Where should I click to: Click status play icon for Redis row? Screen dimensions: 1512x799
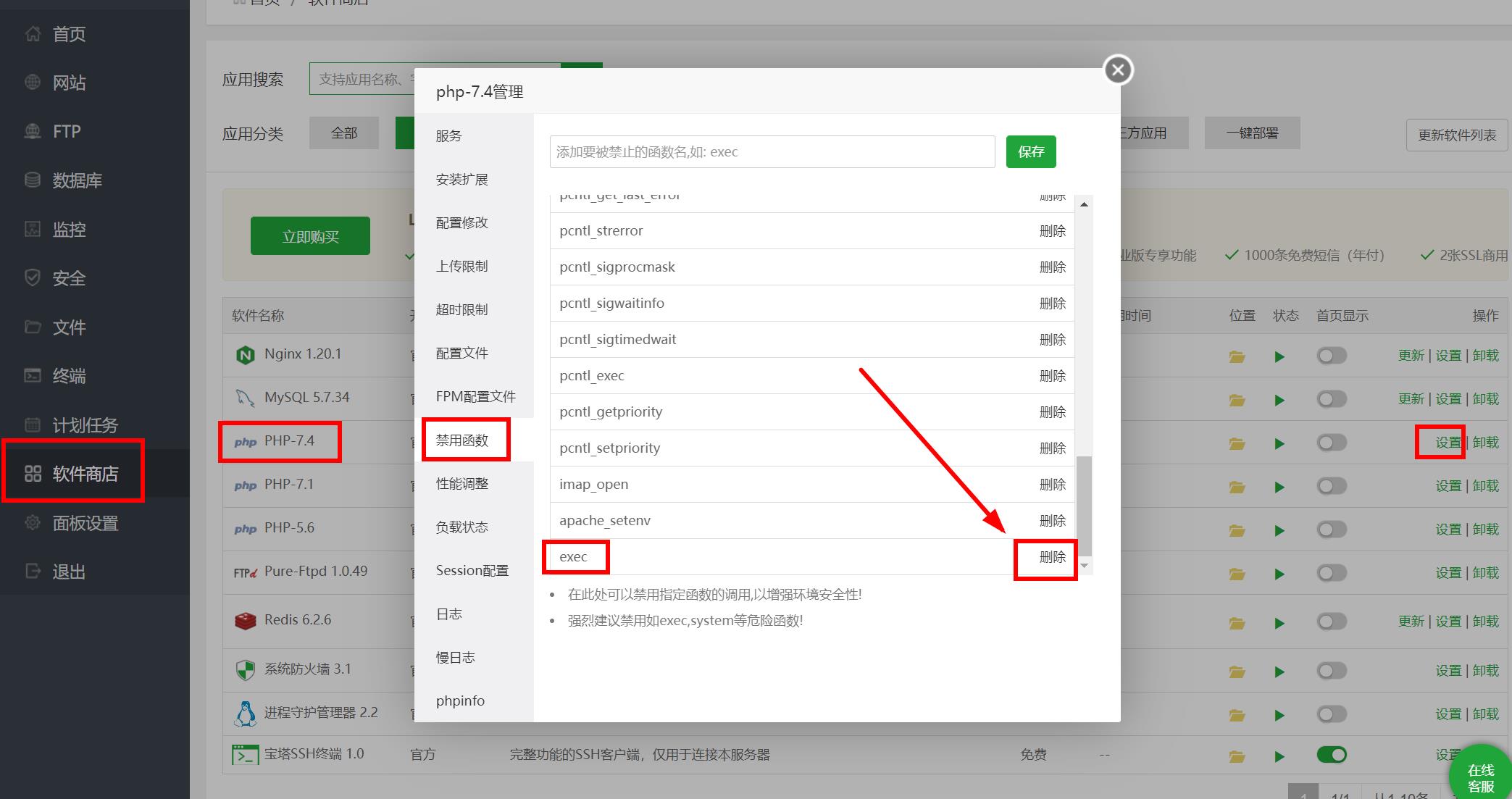(x=1279, y=623)
